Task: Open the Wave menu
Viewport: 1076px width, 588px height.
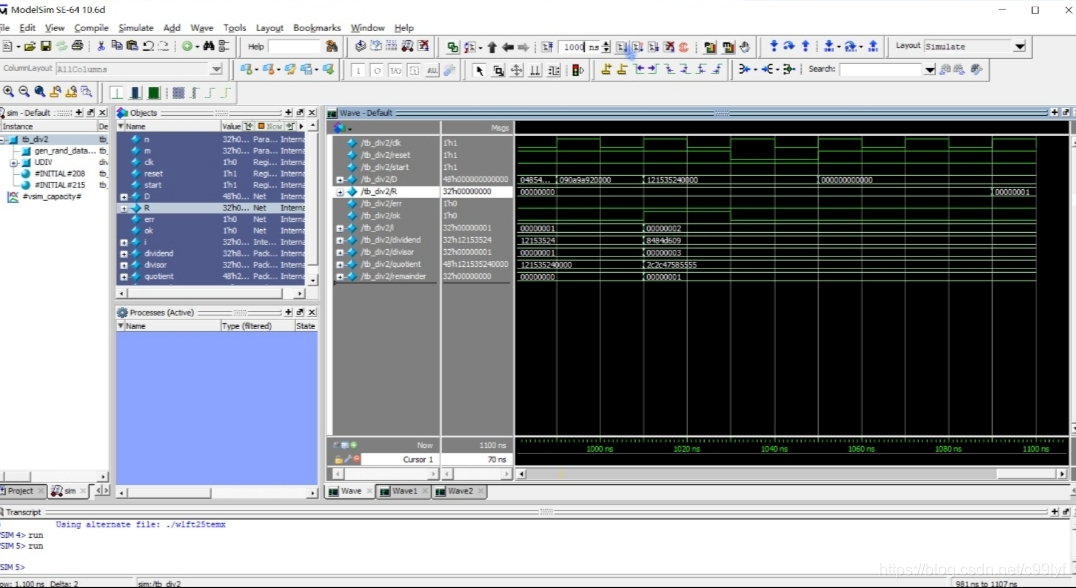Action: click(x=202, y=27)
